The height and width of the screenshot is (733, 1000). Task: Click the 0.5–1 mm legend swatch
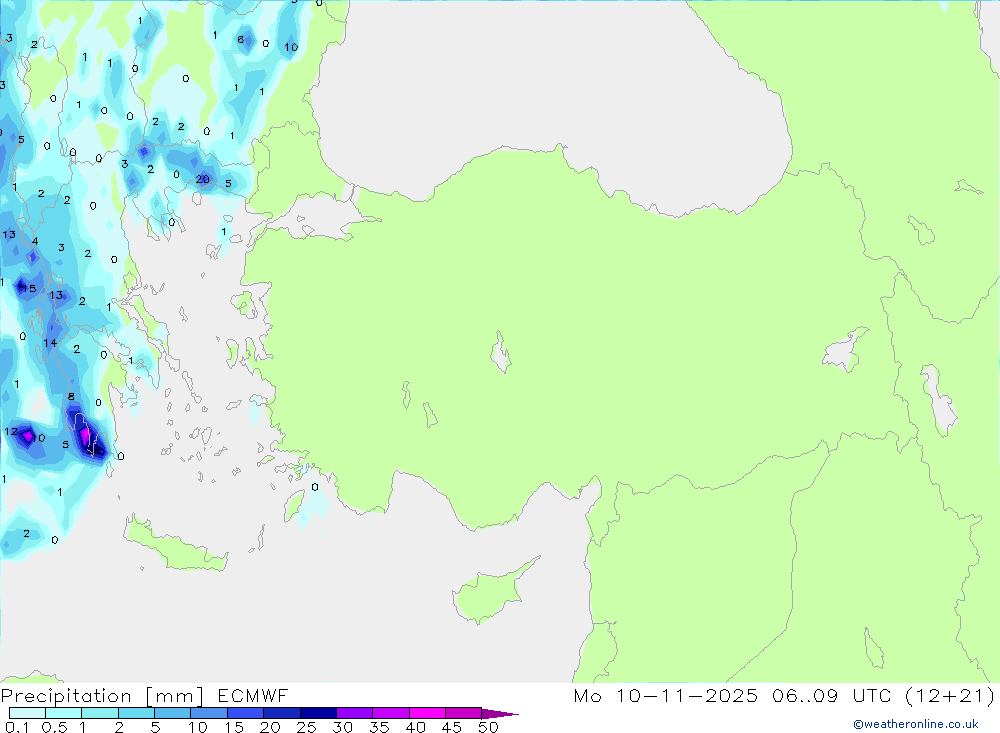pos(63,713)
